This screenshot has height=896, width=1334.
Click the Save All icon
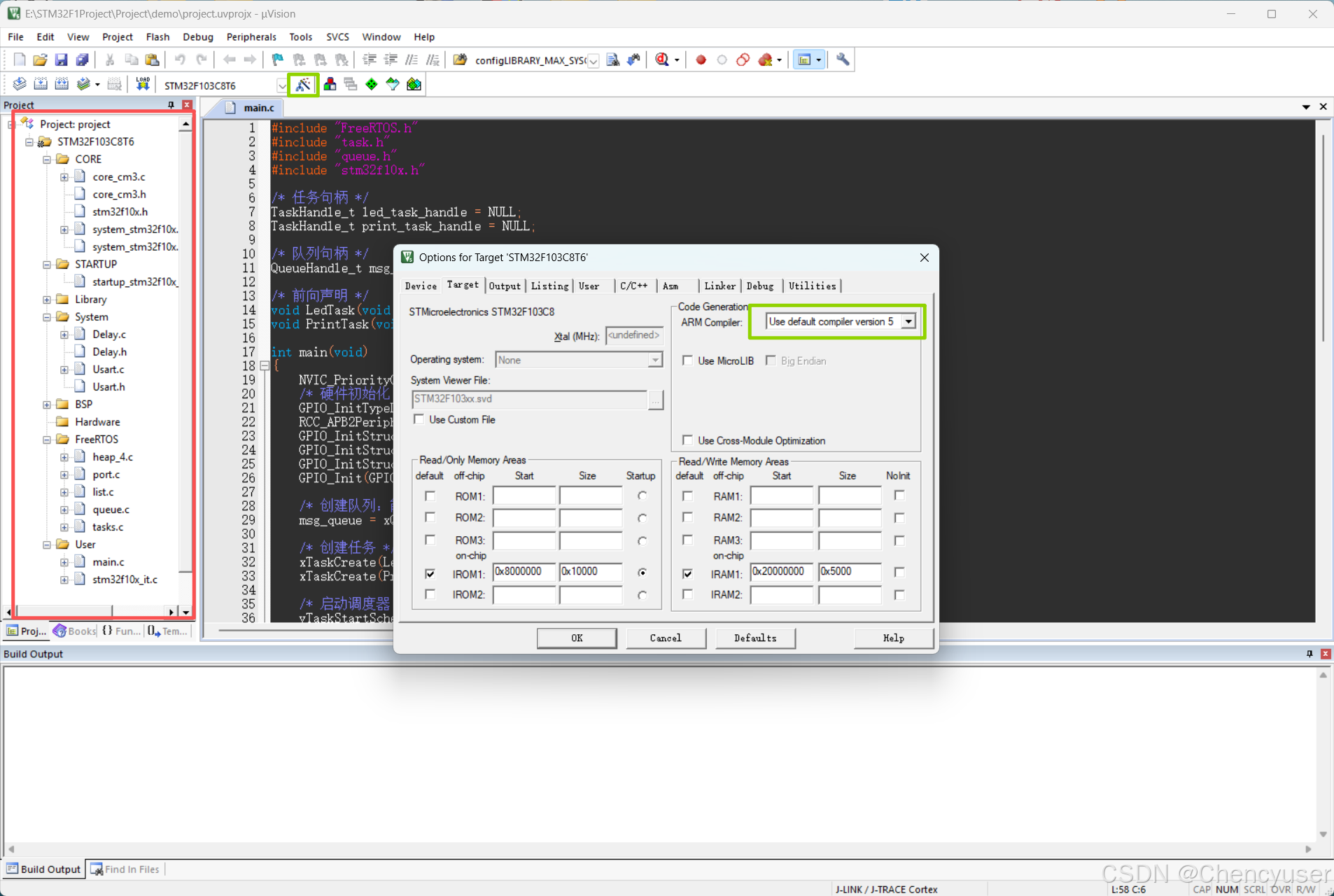pos(83,60)
